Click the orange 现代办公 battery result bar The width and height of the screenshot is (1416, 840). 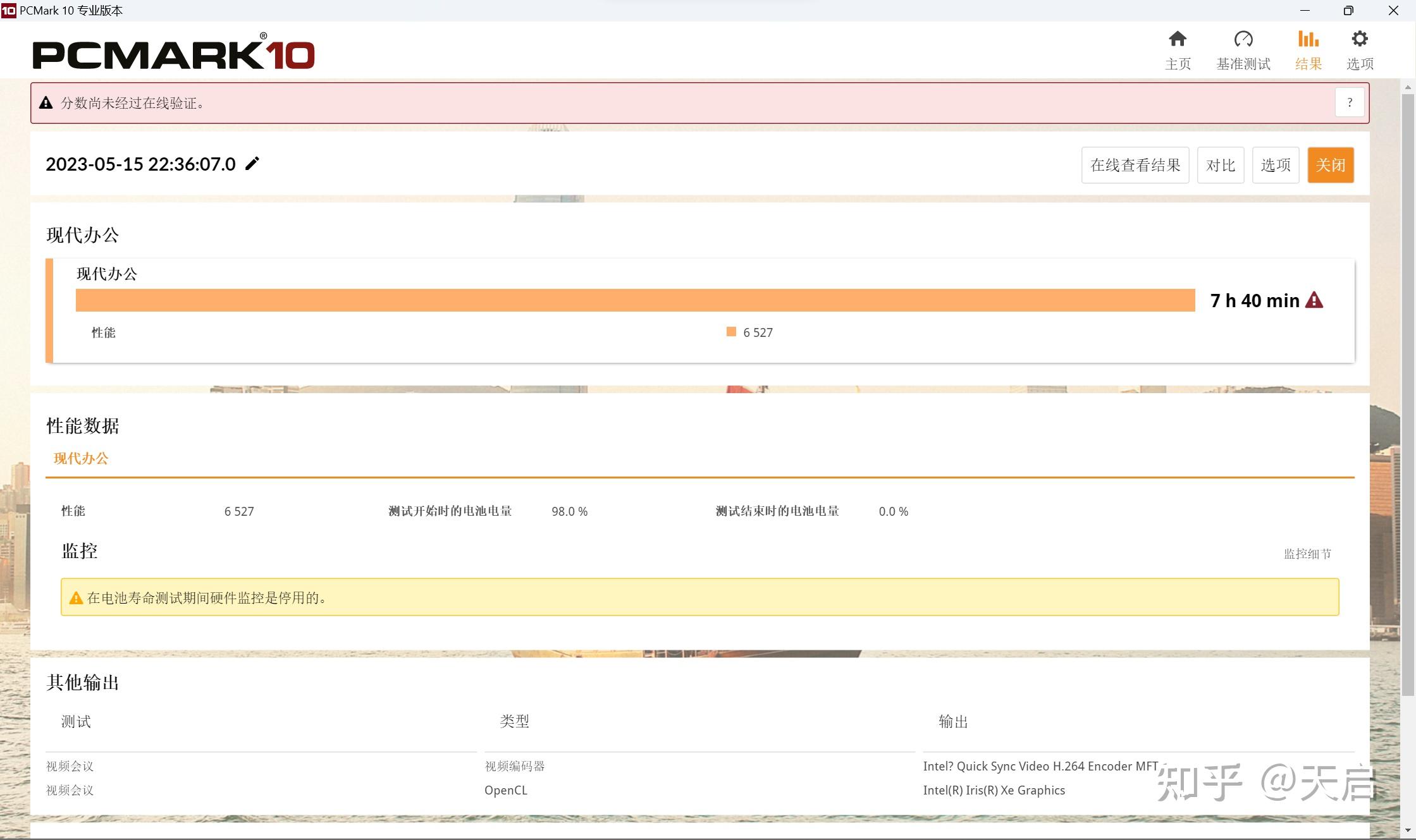(x=635, y=300)
